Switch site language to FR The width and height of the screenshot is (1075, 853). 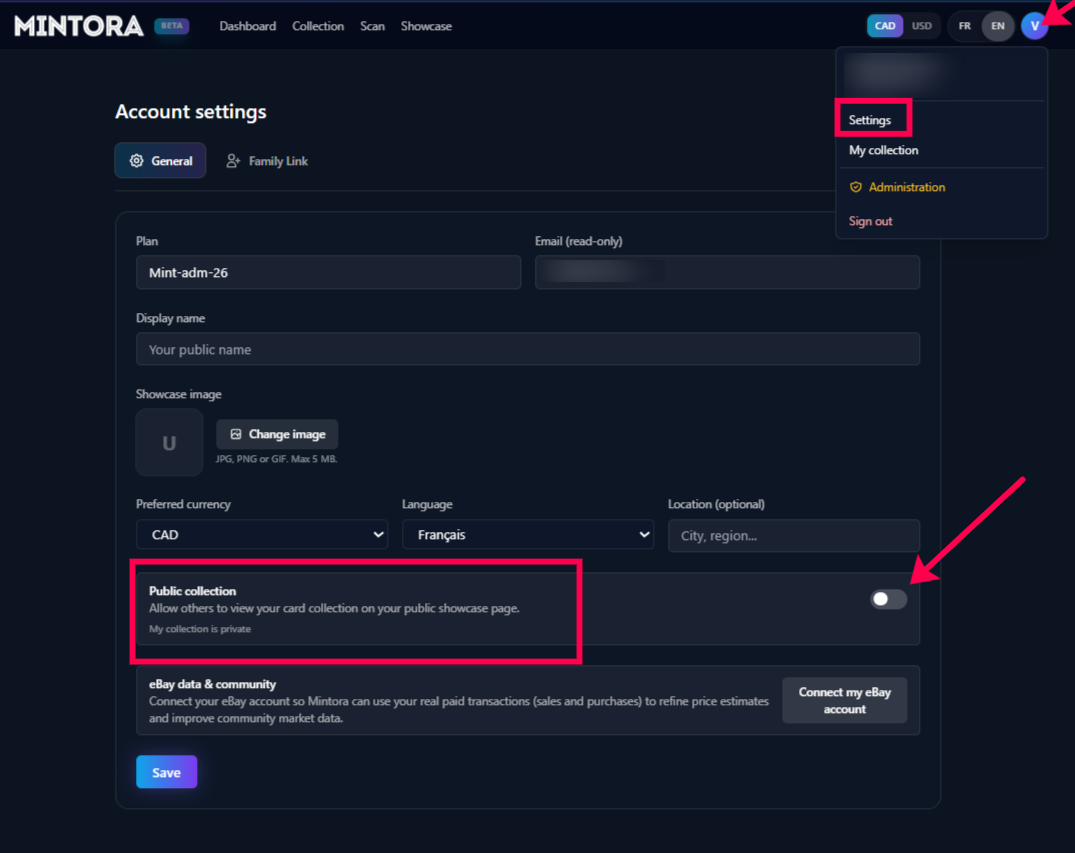pos(964,26)
